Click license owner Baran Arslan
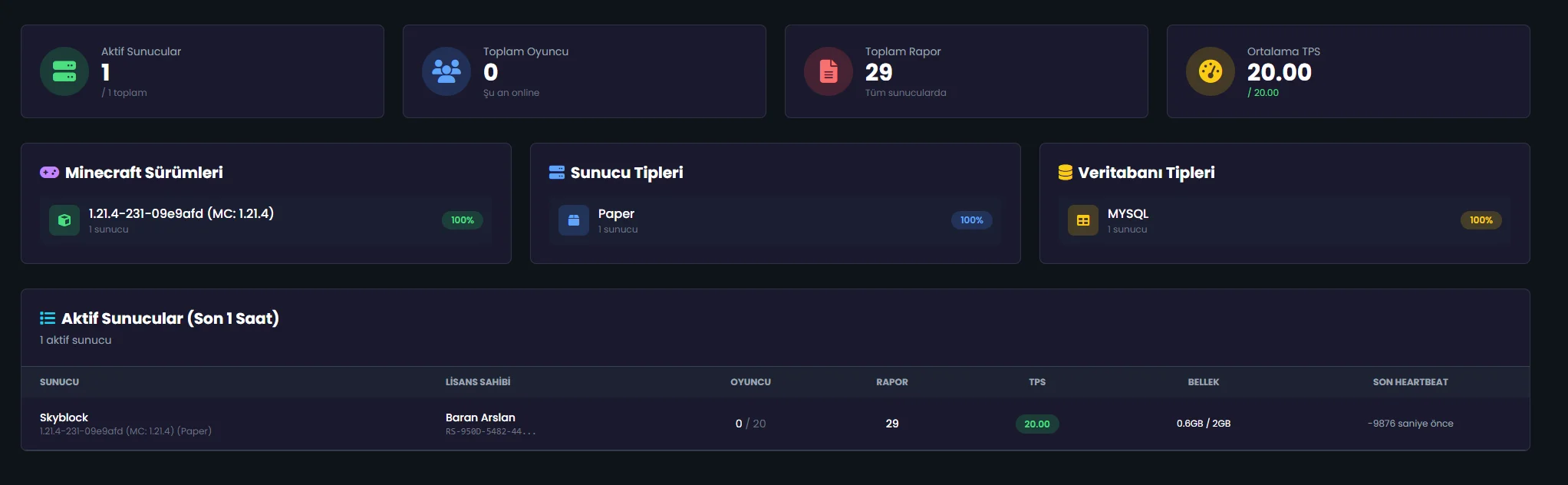This screenshot has height=485, width=1568. 480,417
